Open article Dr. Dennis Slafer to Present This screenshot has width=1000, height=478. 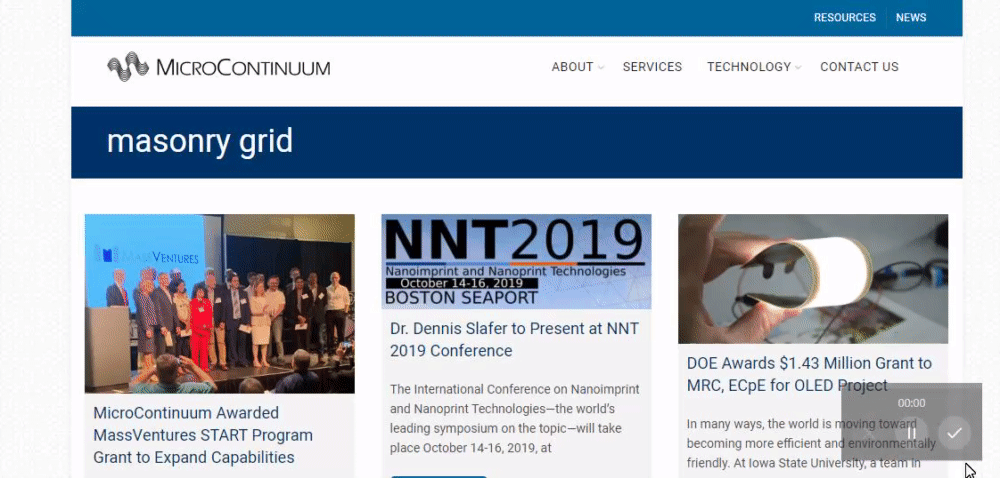pyautogui.click(x=514, y=340)
